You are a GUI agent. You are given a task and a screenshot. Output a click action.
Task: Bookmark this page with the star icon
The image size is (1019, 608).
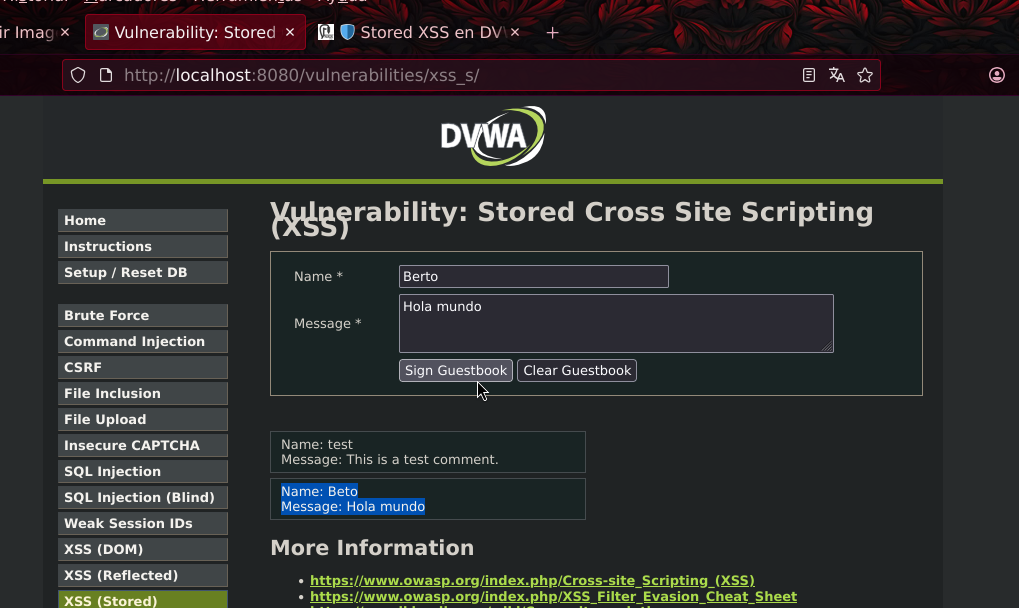pyautogui.click(x=865, y=75)
